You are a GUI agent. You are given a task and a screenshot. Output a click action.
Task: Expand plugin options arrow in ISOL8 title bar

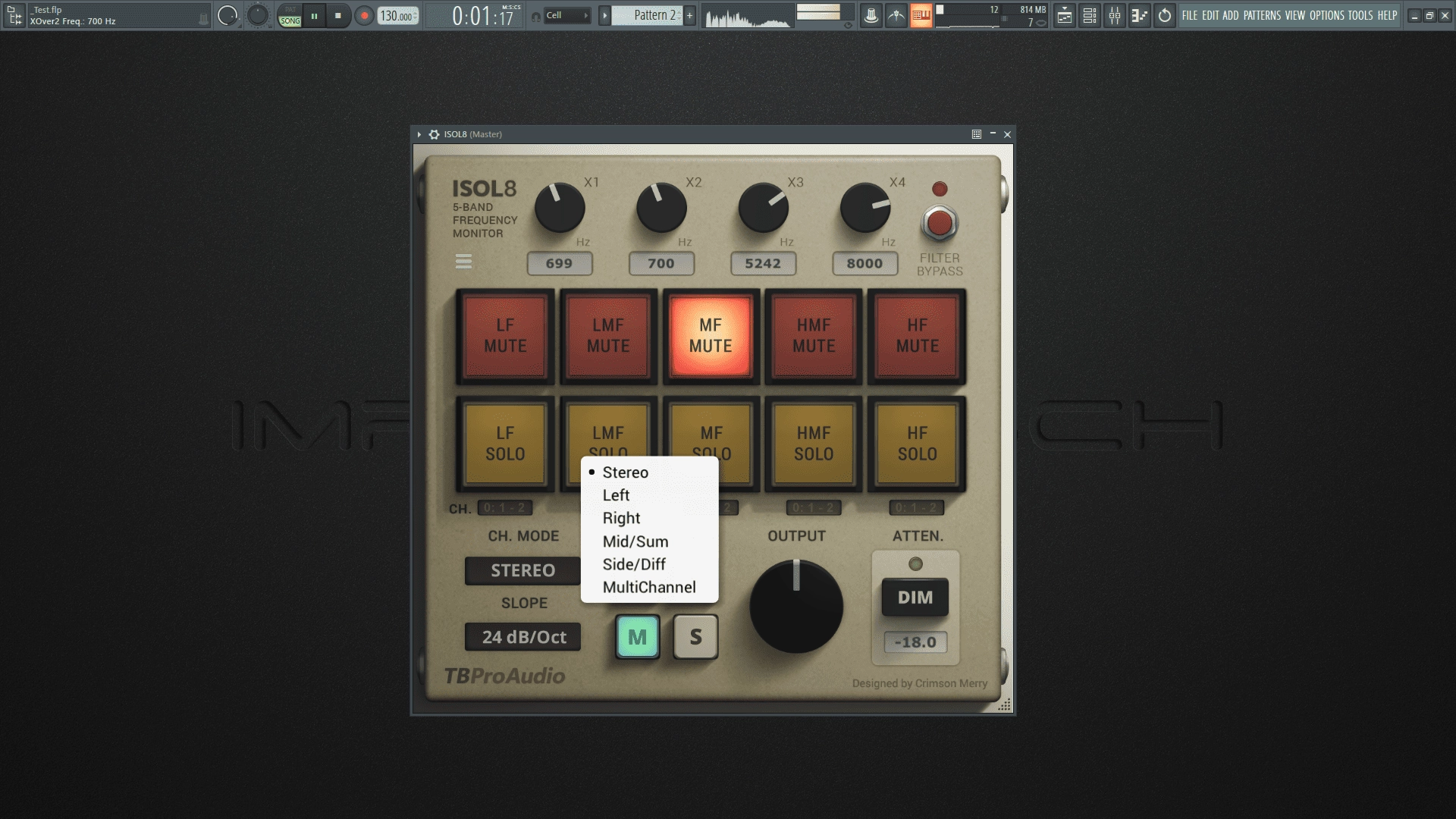pos(419,134)
